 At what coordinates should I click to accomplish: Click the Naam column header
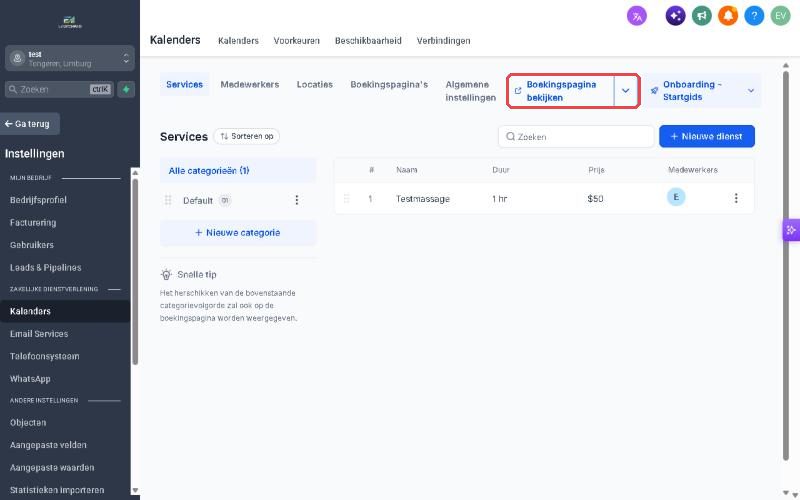407,170
